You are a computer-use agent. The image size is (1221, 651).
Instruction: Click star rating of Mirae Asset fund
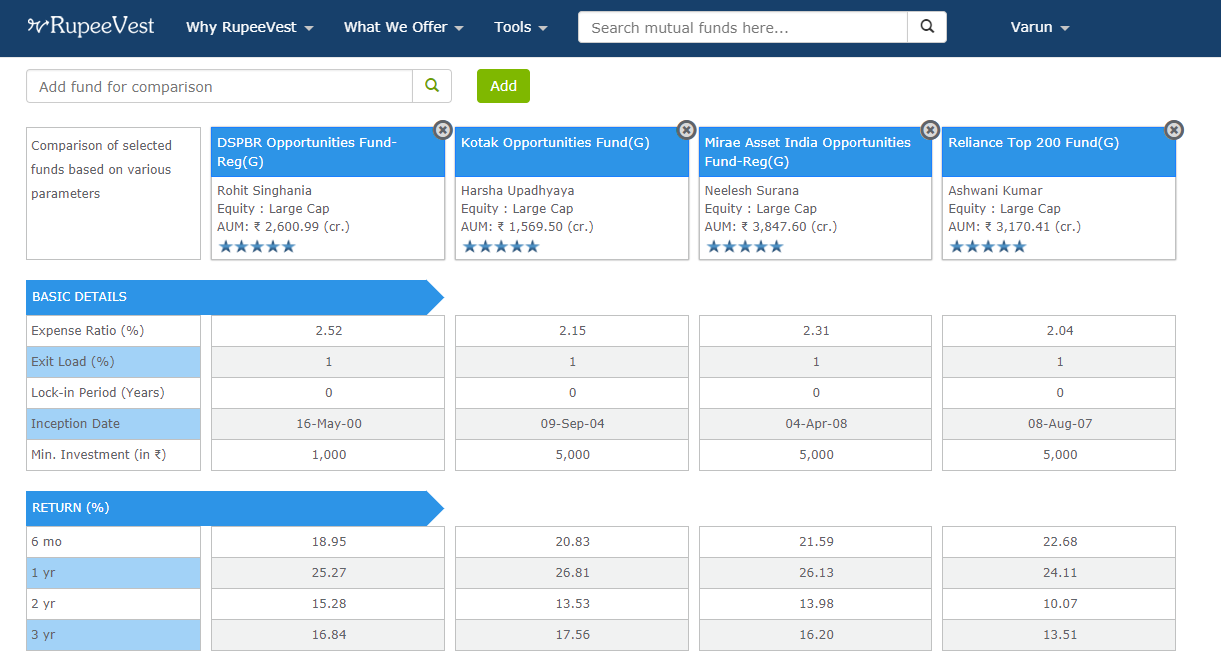(745, 246)
